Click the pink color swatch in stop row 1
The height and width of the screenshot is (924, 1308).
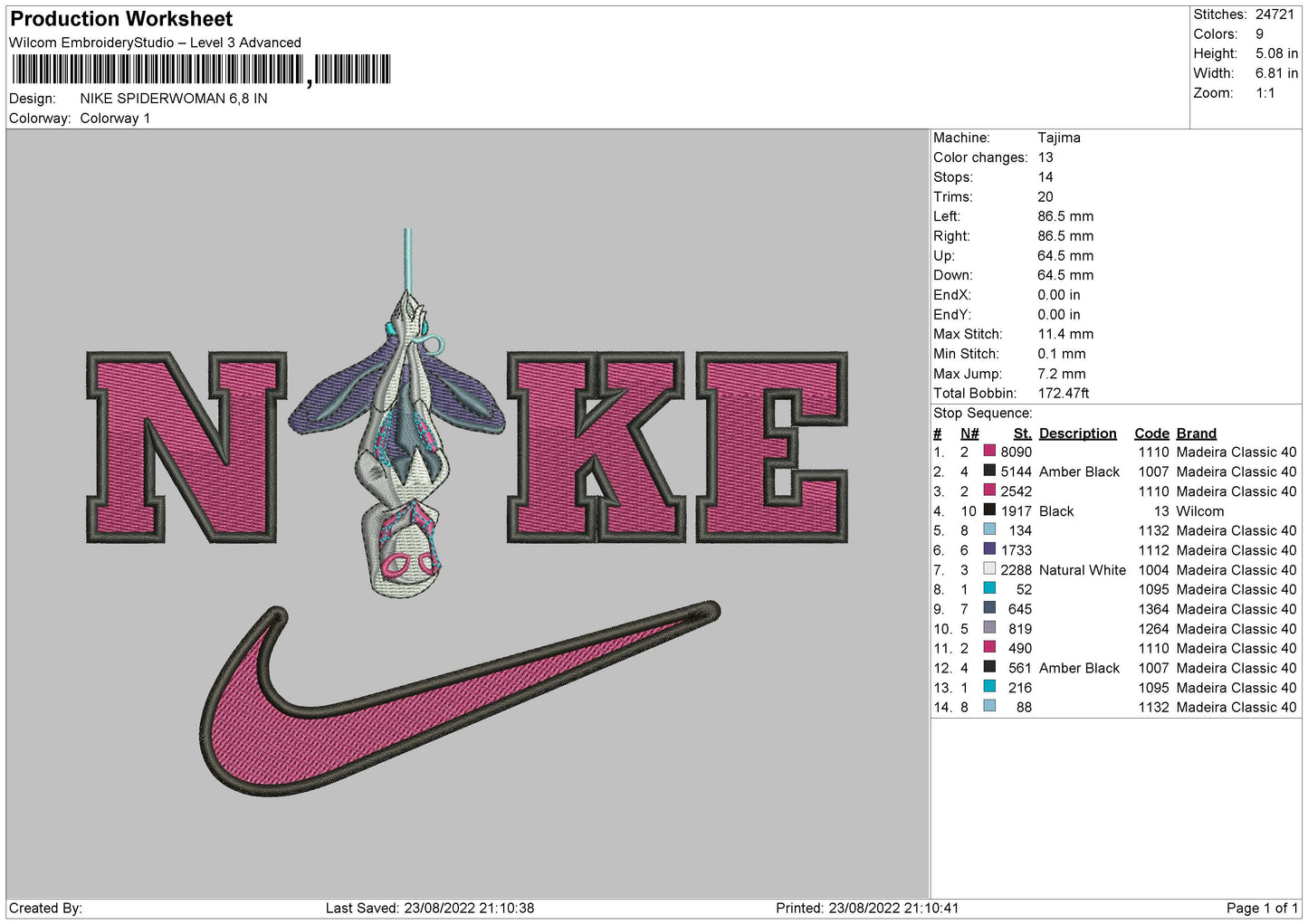[989, 452]
